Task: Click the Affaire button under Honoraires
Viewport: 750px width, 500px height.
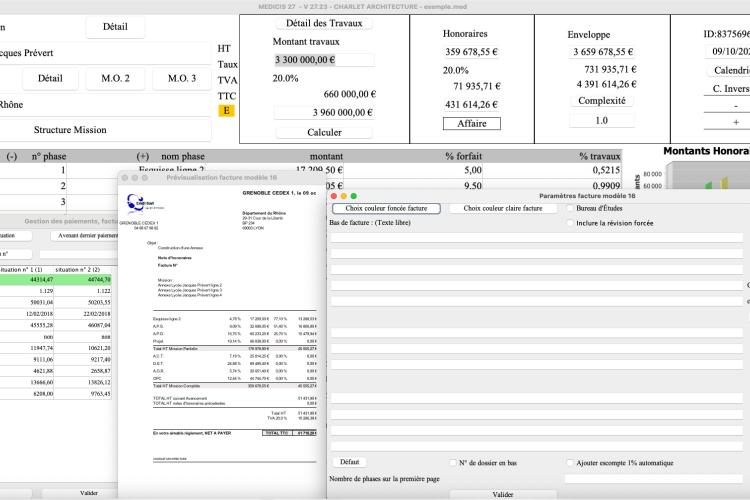Action: click(x=472, y=123)
